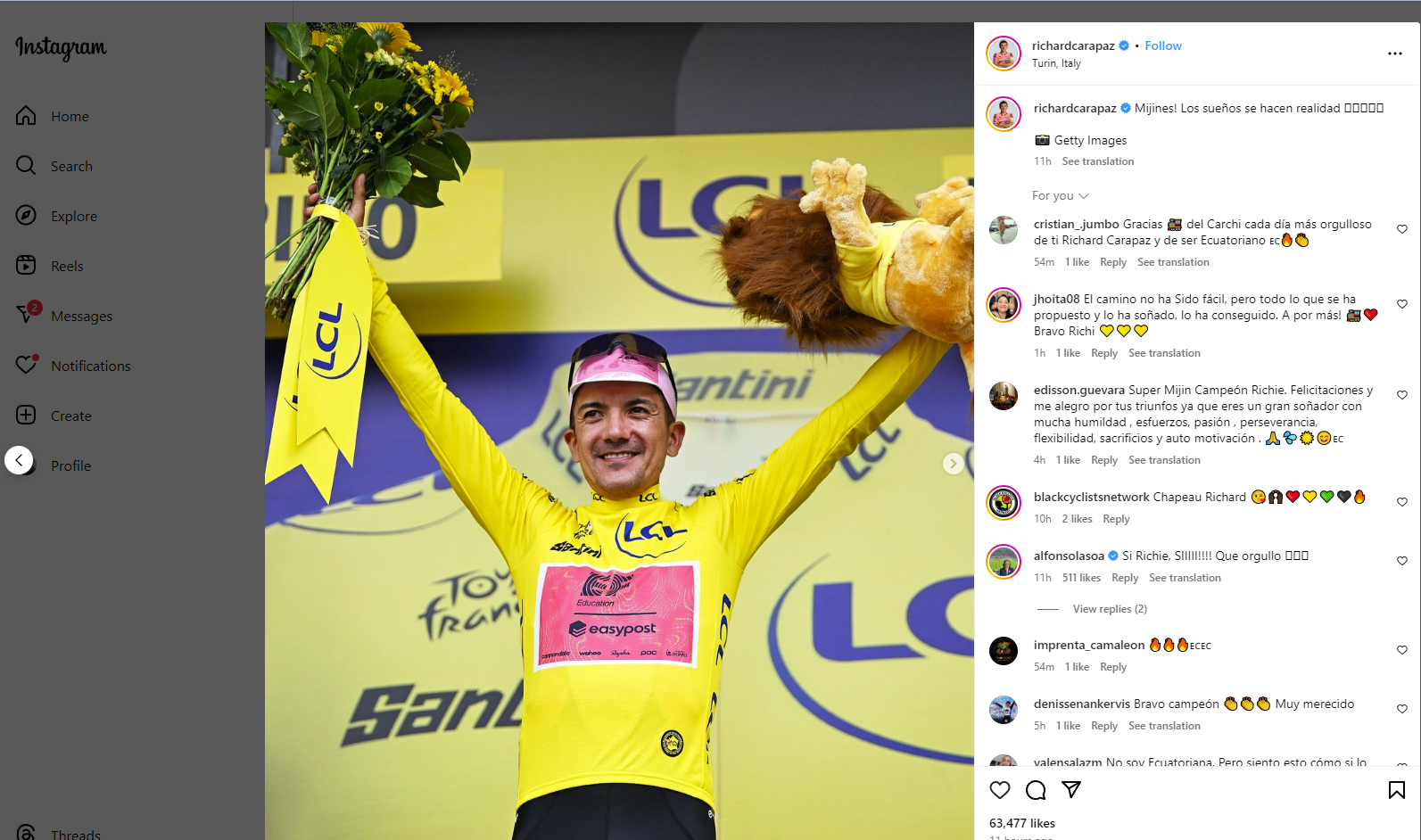Open the three-dot more options menu

pos(1395,54)
